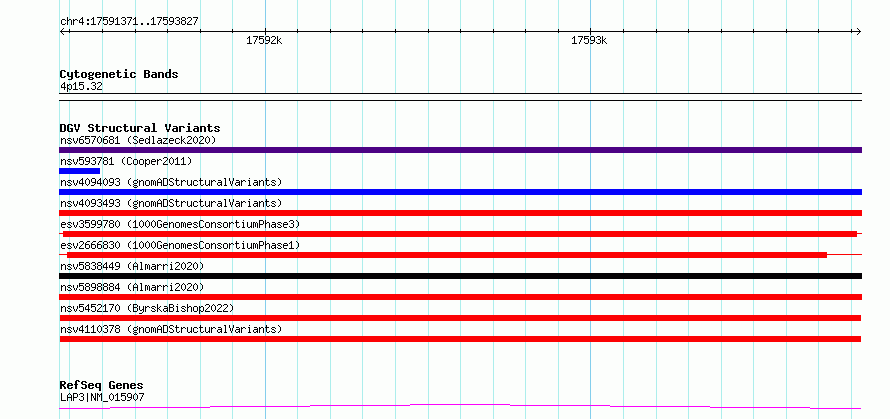Open variant nsv5452170 (ByrskaBishop2022) label
Screen dimensions: 890x419
click(x=147, y=308)
